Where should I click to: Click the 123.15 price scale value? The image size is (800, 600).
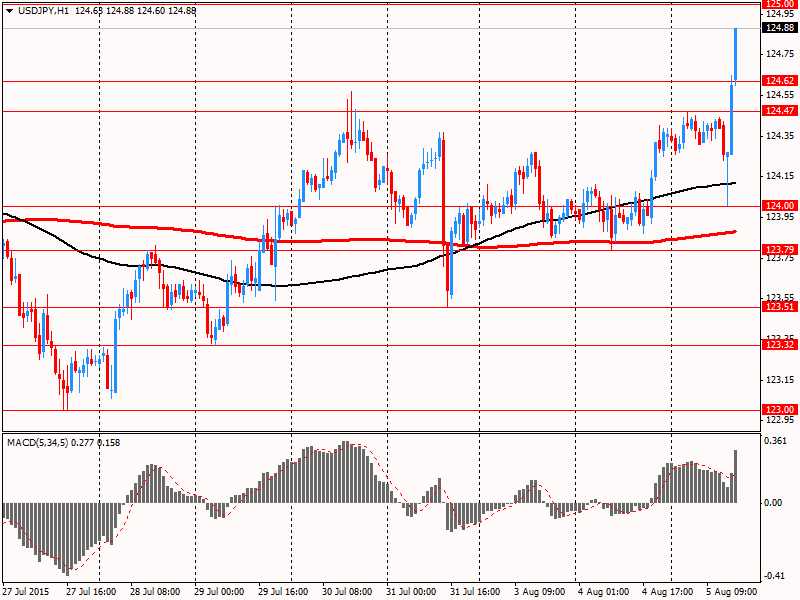click(780, 380)
